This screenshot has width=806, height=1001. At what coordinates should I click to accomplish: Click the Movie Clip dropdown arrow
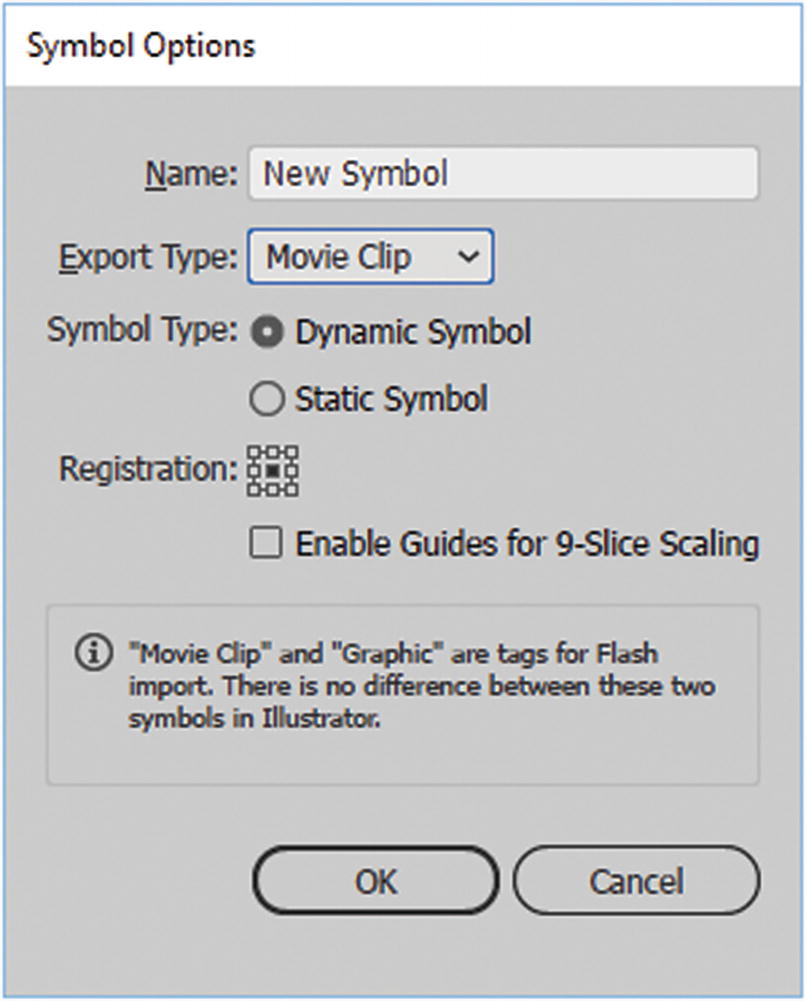point(467,258)
